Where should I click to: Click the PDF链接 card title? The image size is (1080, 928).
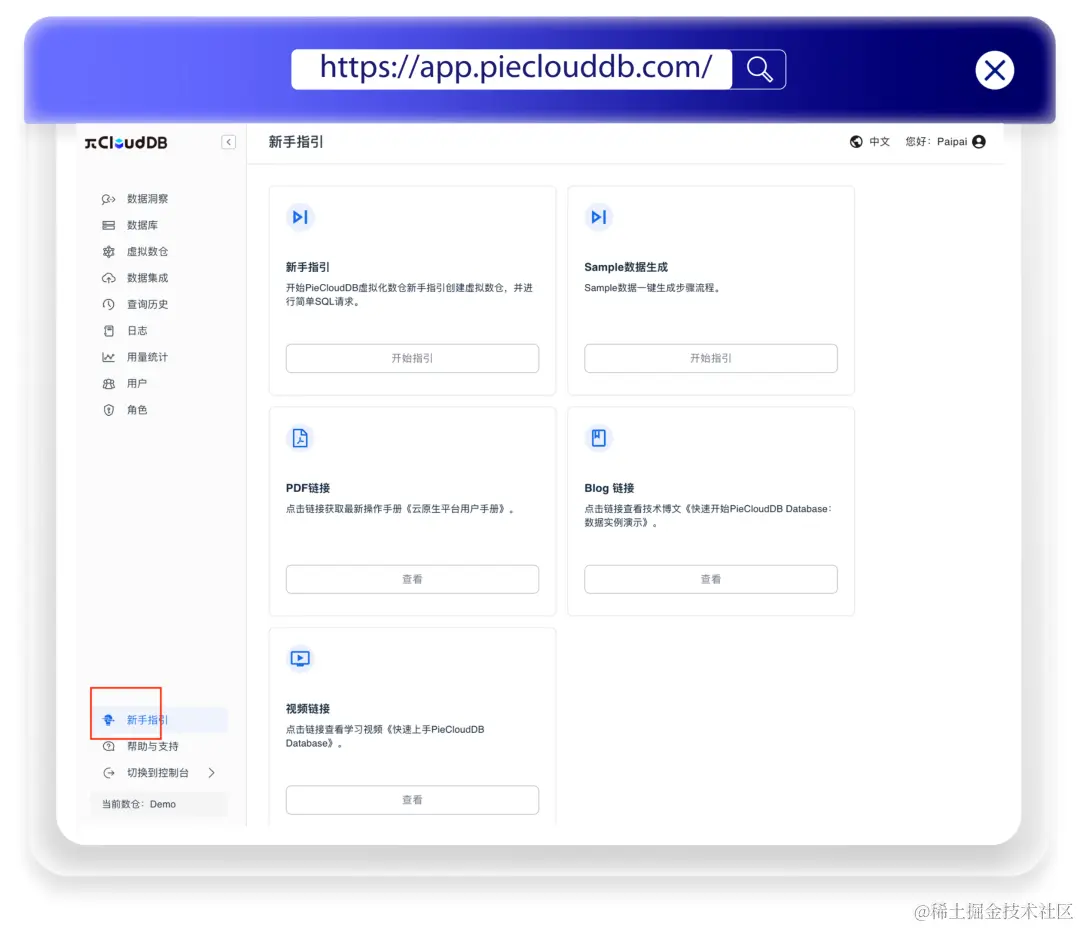point(308,488)
